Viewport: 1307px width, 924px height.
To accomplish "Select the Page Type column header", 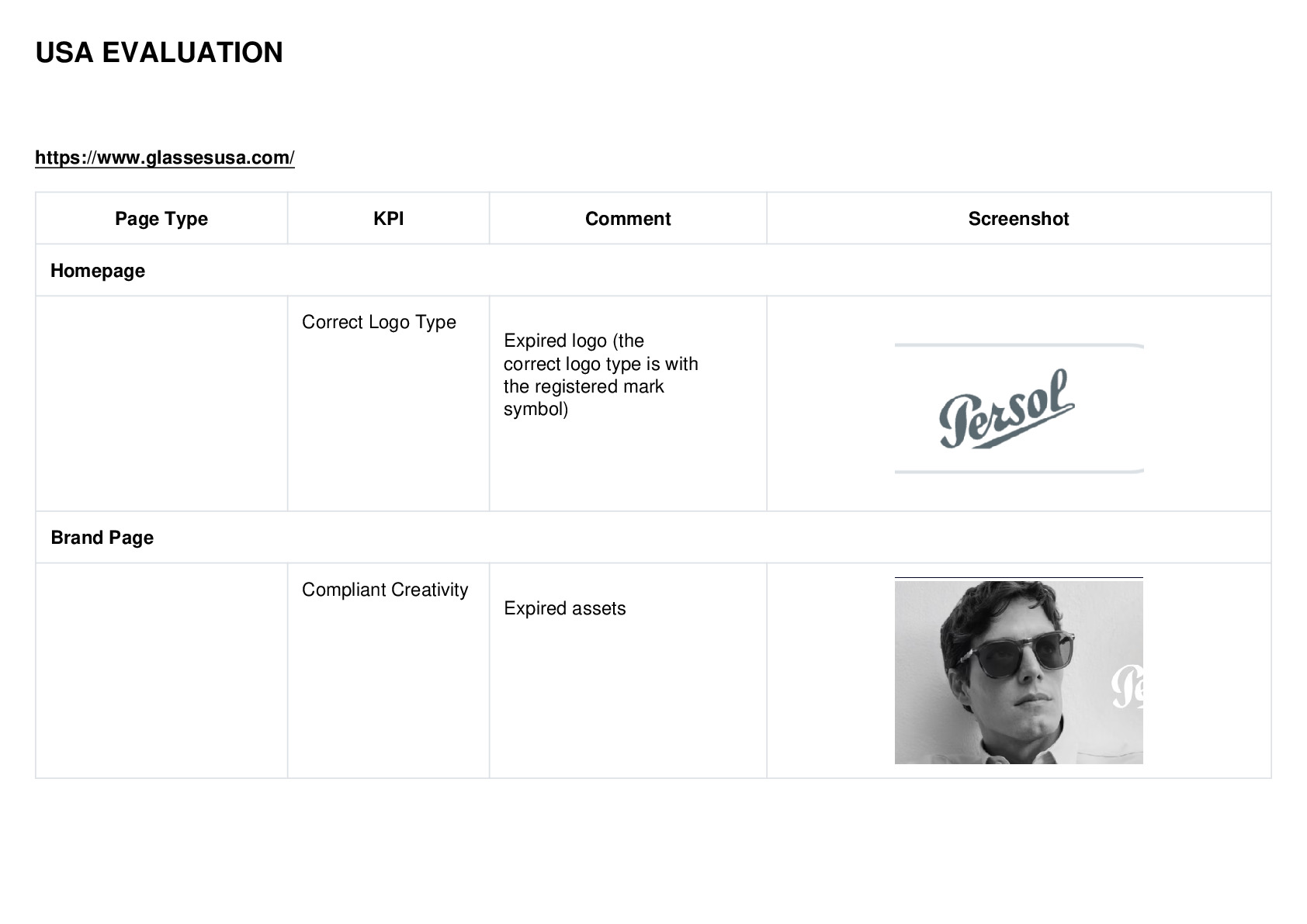I will click(x=161, y=219).
